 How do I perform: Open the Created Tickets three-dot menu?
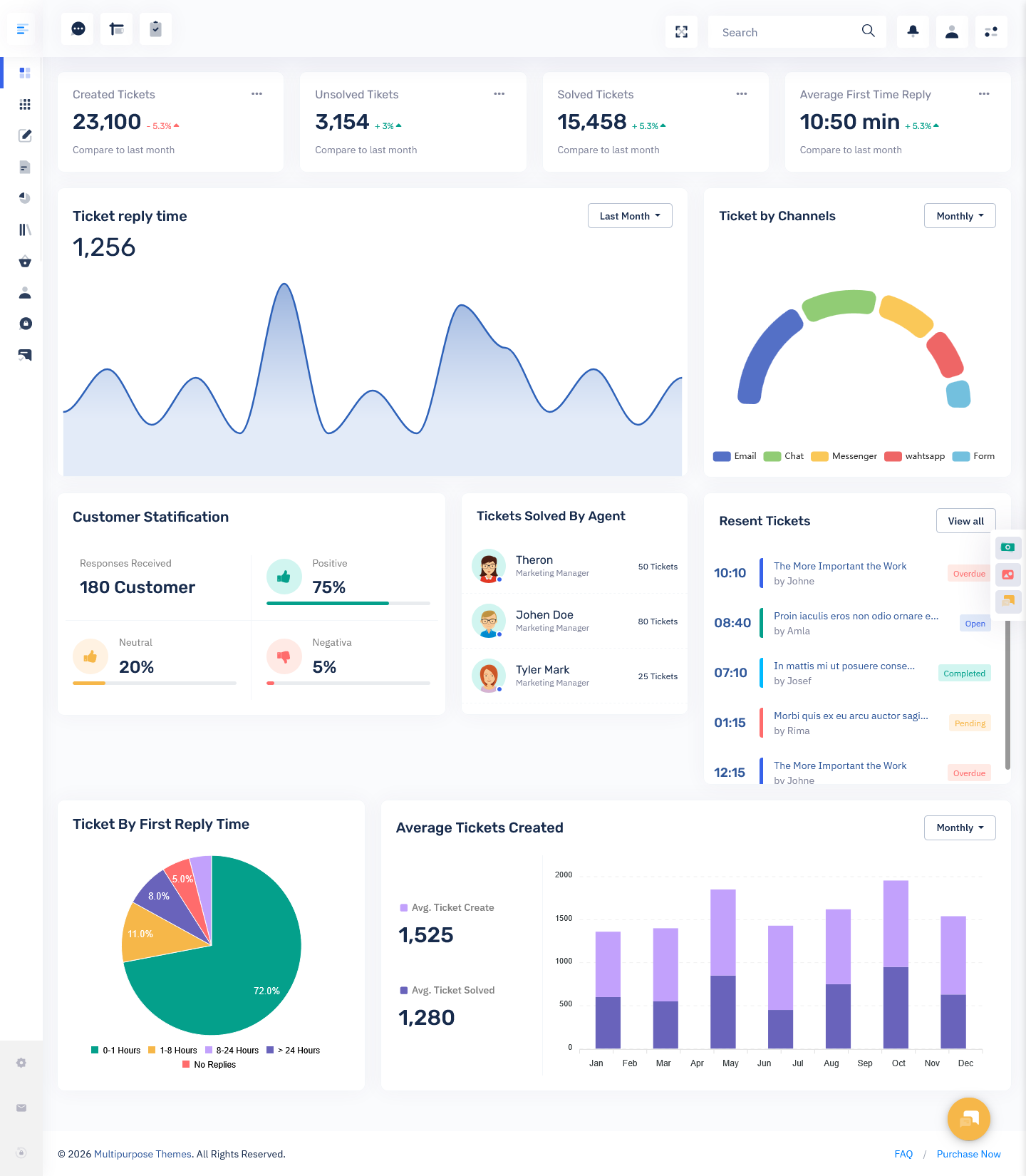pyautogui.click(x=256, y=94)
